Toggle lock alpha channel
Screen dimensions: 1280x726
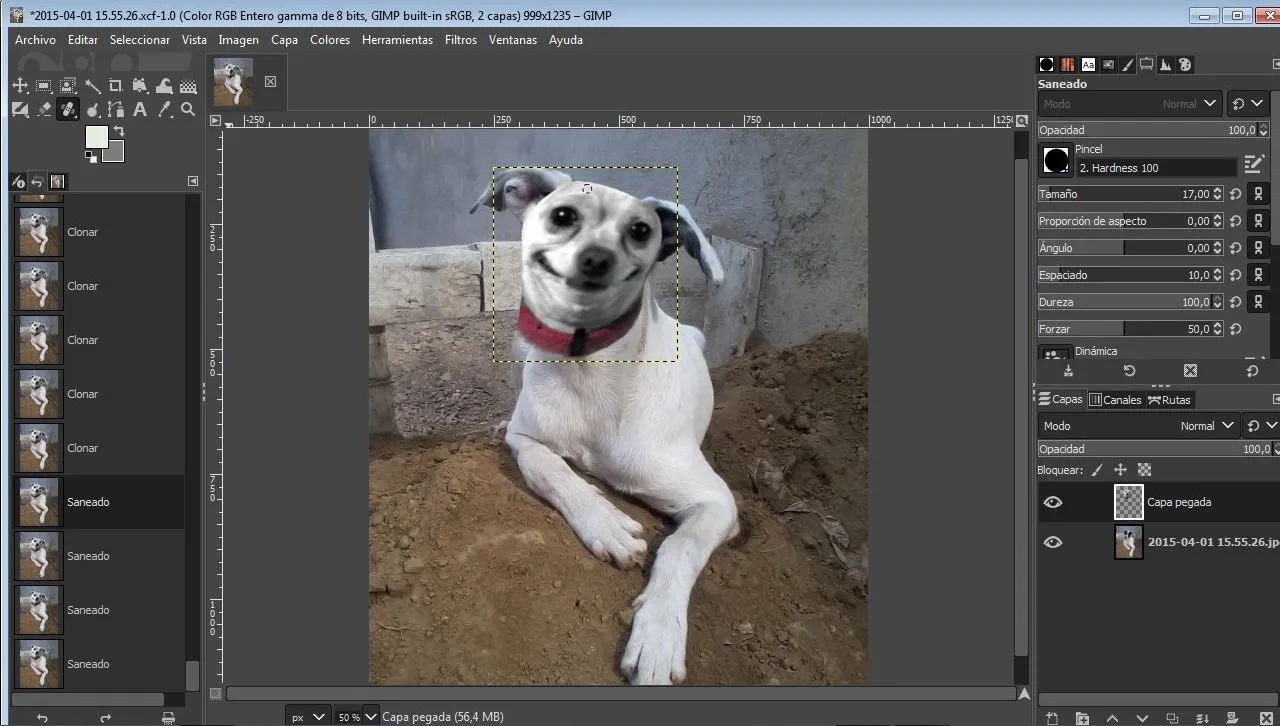[x=1145, y=469]
